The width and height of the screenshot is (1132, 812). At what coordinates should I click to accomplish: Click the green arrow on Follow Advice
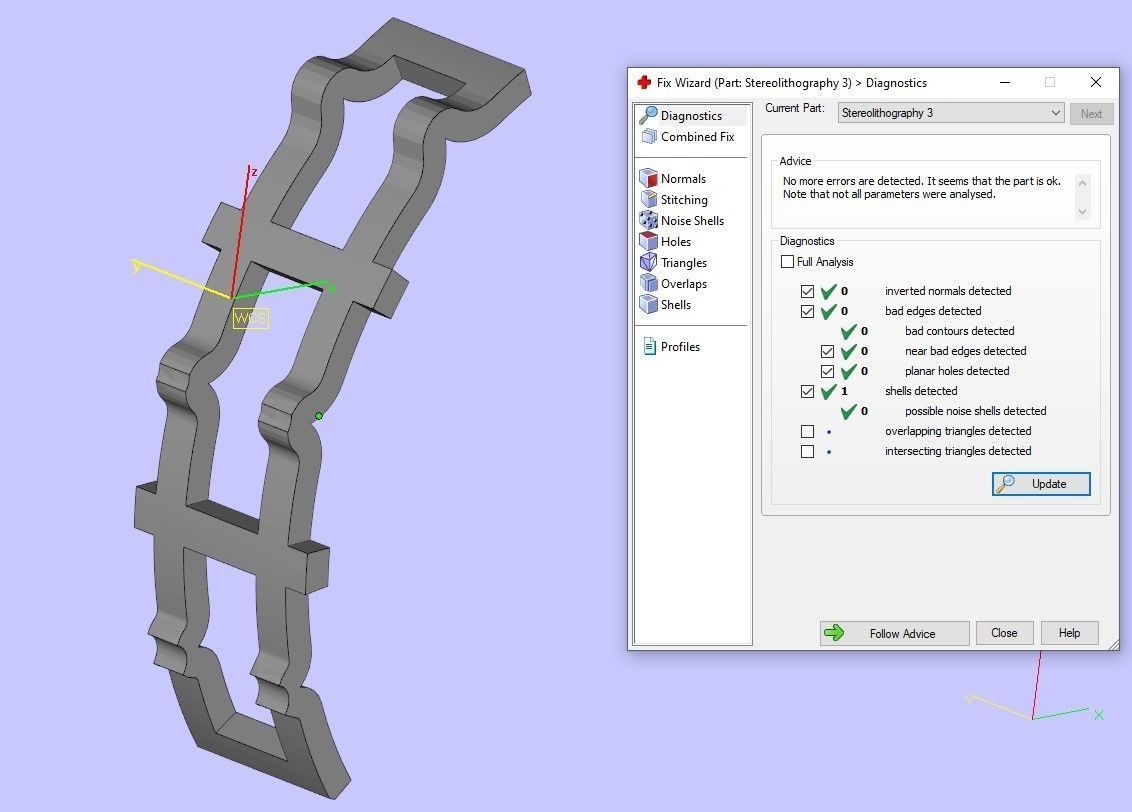pyautogui.click(x=834, y=633)
